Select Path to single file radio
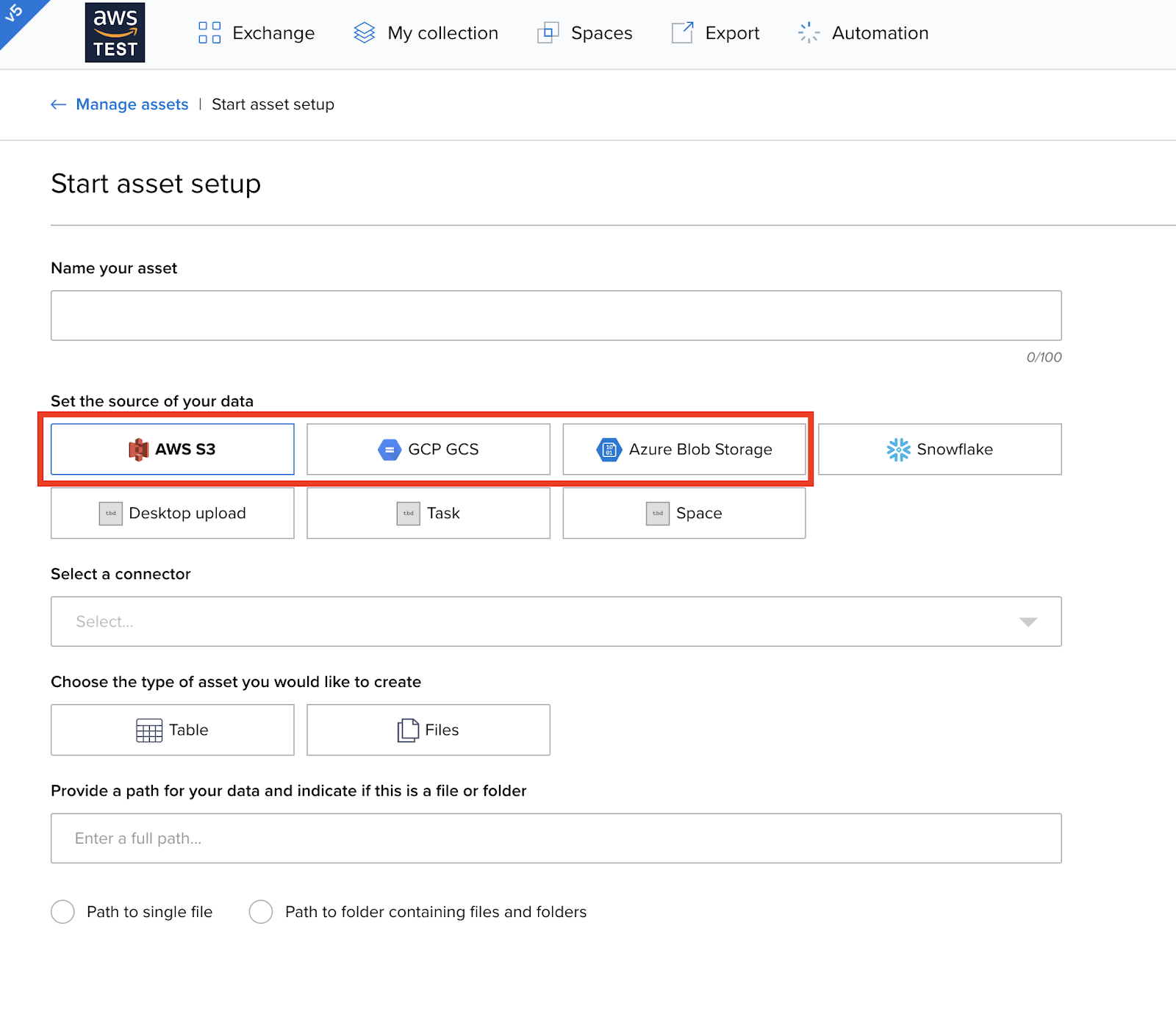Image resolution: width=1176 pixels, height=1031 pixels. click(x=63, y=911)
